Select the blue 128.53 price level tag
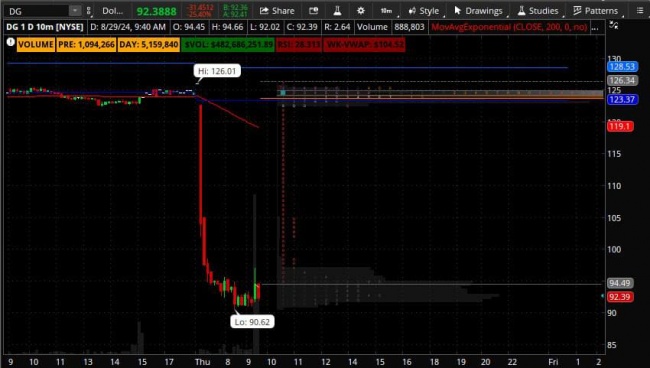650x368 pixels. pyautogui.click(x=622, y=67)
